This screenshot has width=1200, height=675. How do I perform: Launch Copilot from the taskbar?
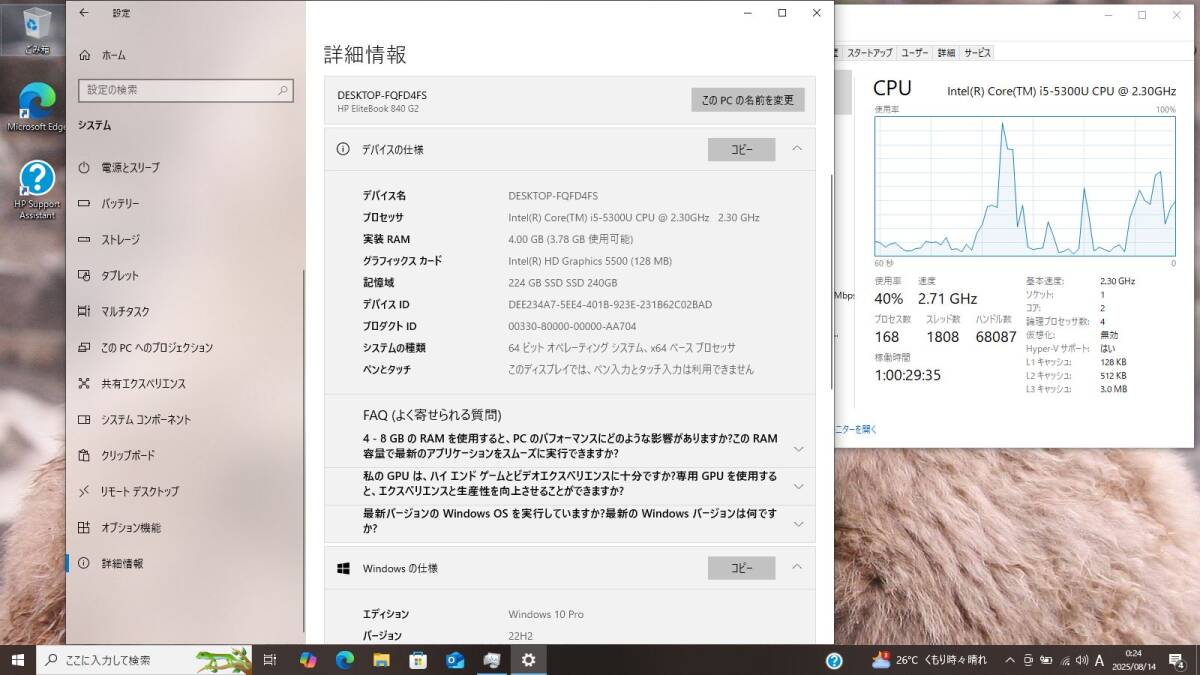point(308,660)
